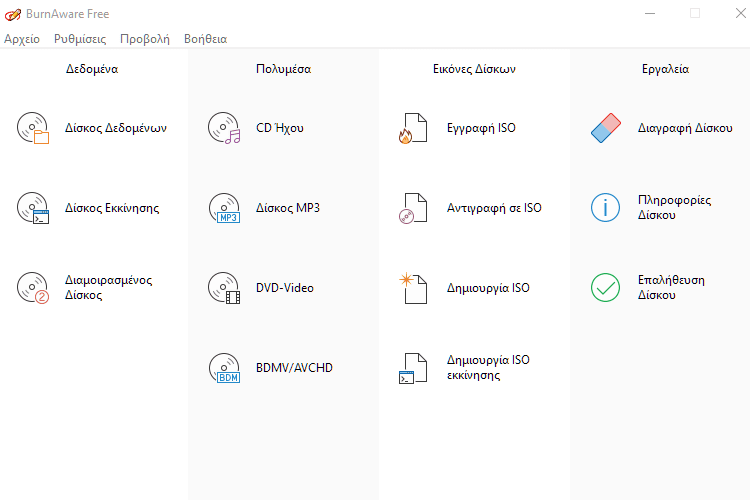750x500 pixels.
Task: Select the Διαμοιρασμένος Δίσκος label
Action: [109, 288]
